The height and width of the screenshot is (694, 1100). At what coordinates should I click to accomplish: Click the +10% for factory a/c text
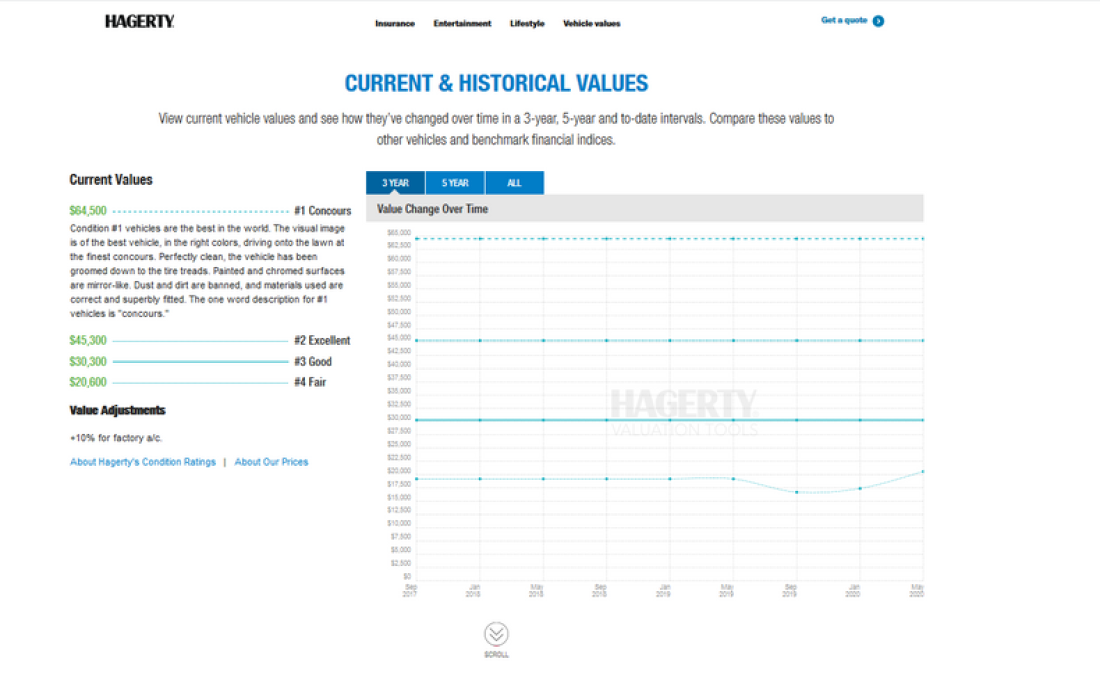tap(116, 438)
